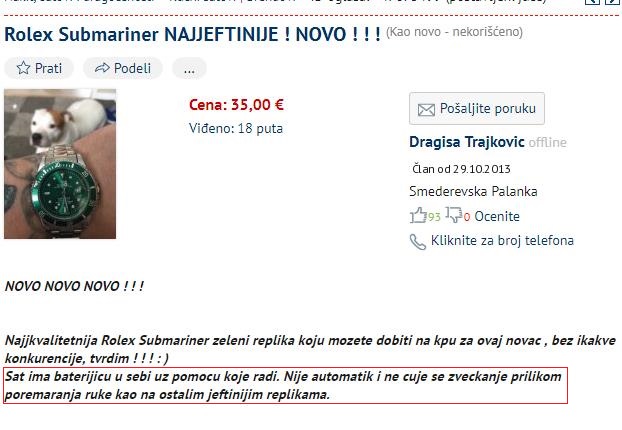The image size is (622, 430).
Task: Click the Podeli share button label
Action: [132, 68]
